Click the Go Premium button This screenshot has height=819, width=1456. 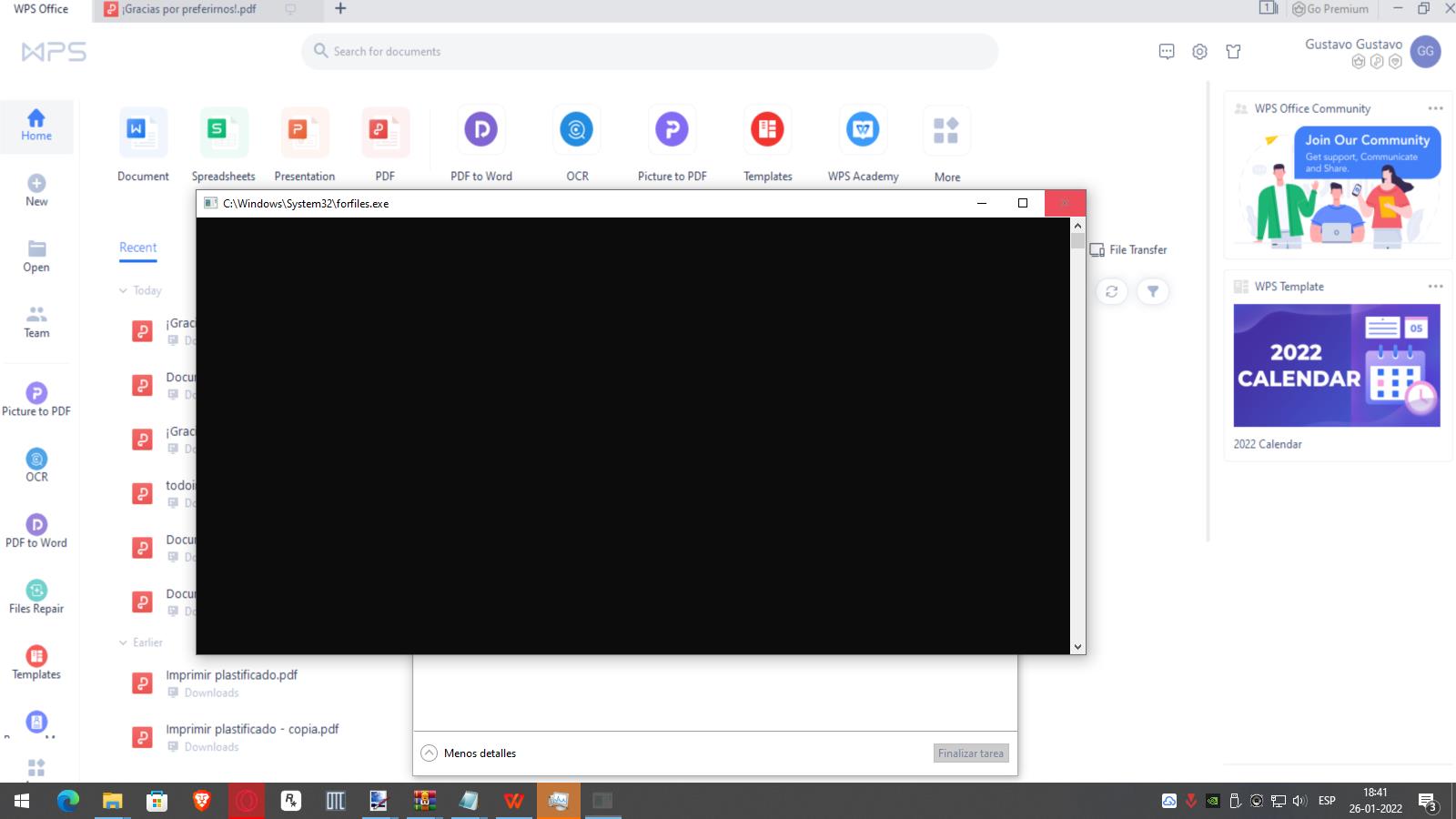(x=1330, y=9)
